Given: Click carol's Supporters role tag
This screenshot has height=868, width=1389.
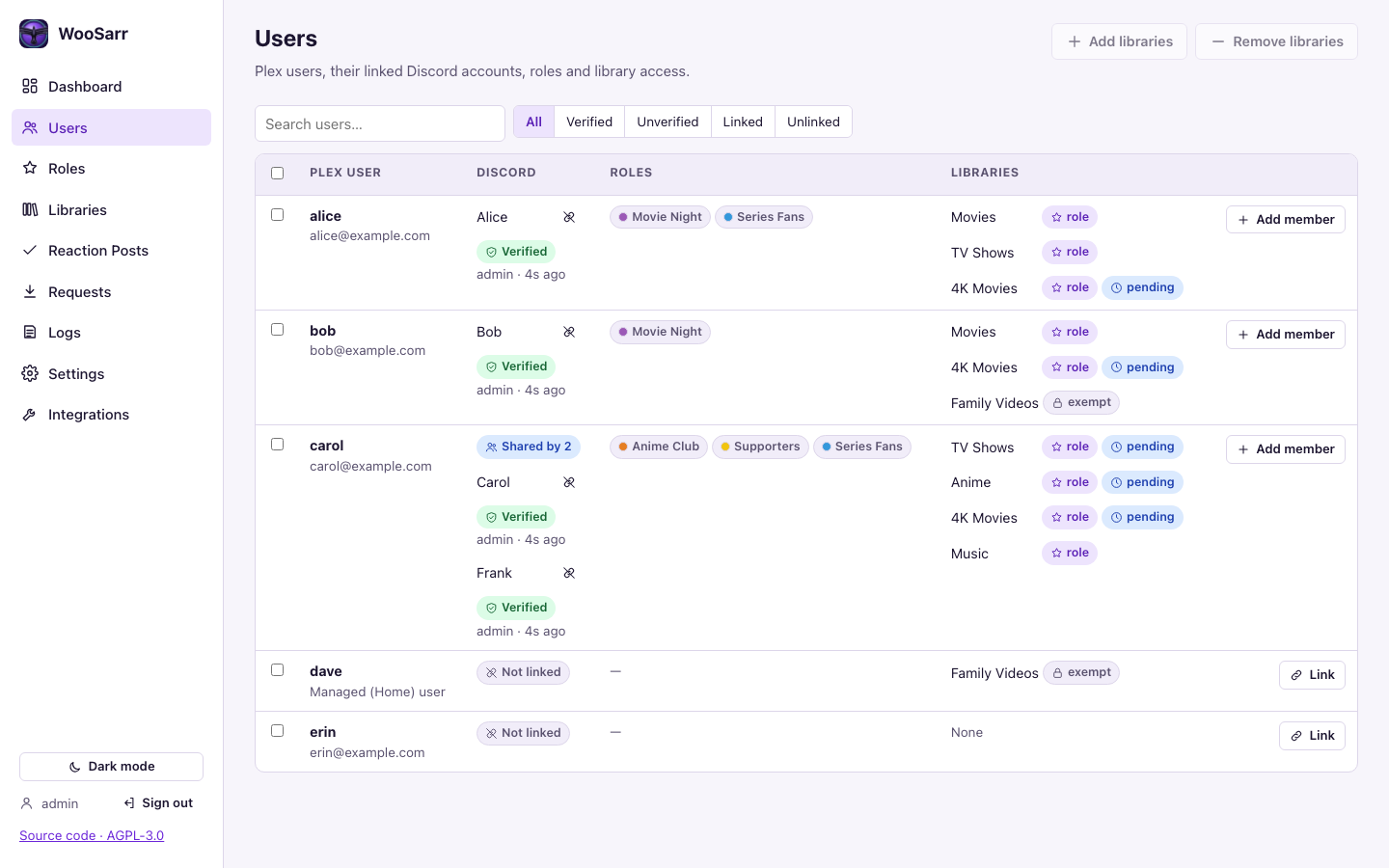Looking at the screenshot, I should tap(760, 447).
